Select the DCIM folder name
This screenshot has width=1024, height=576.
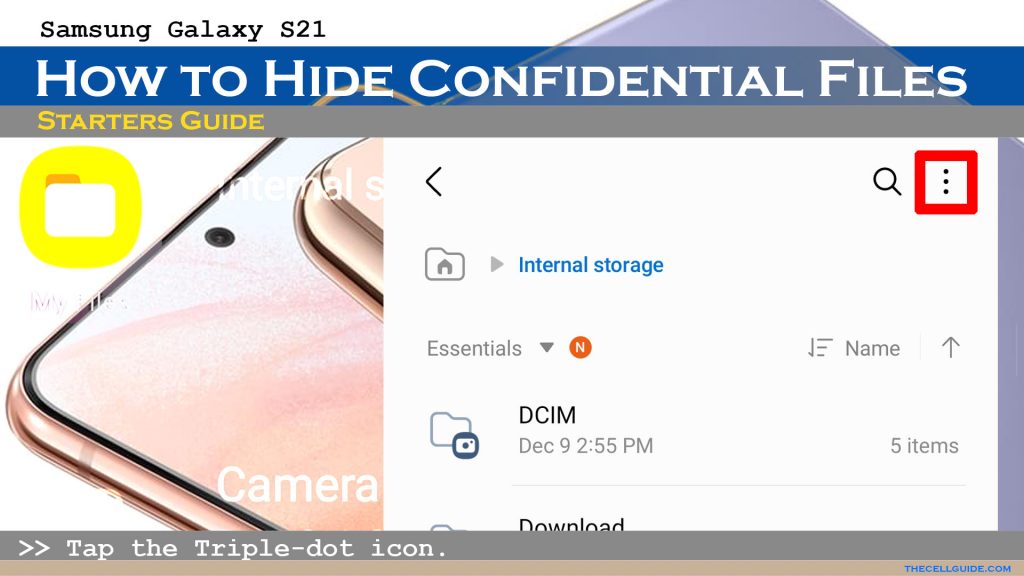[x=547, y=415]
